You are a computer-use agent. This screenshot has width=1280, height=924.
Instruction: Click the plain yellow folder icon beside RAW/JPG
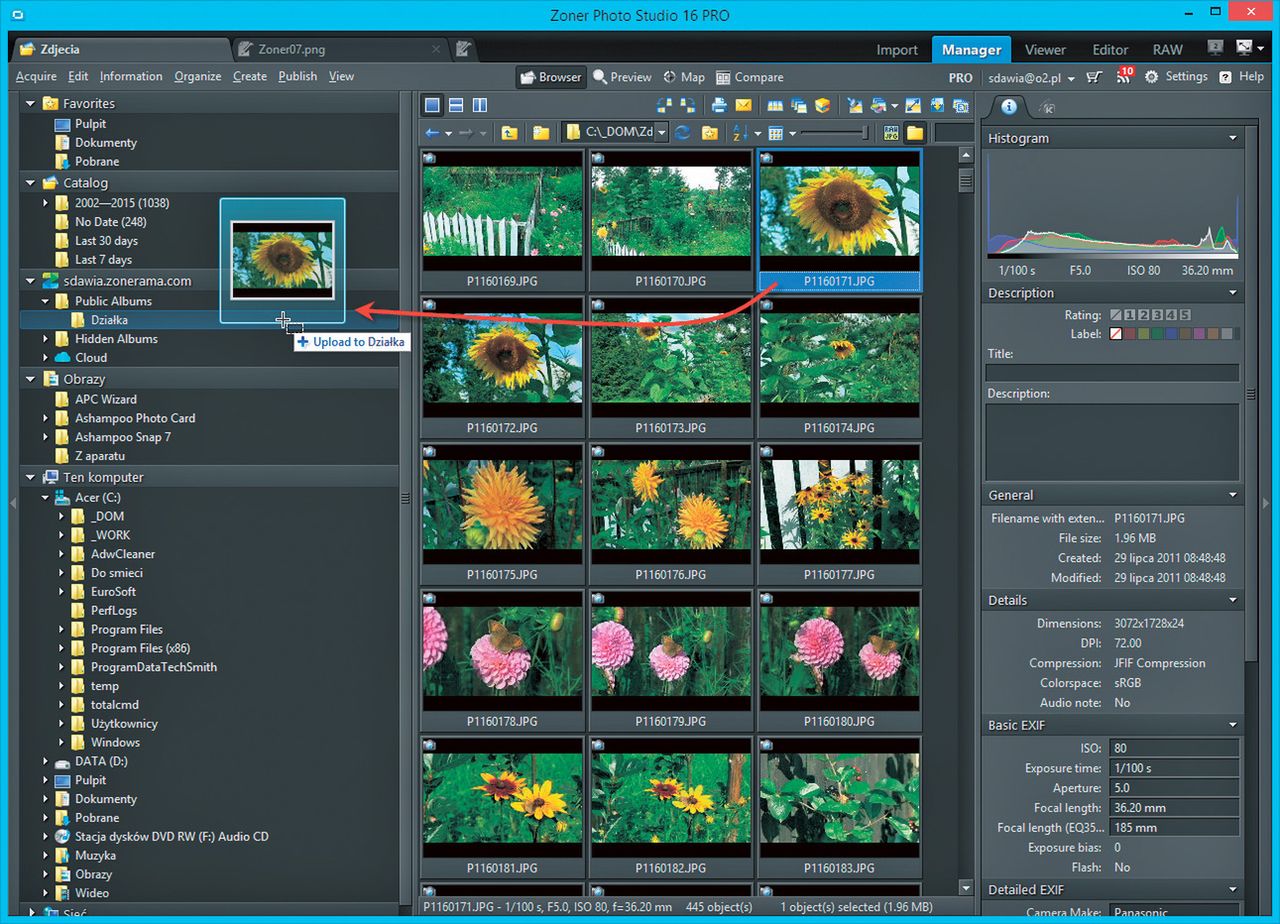[x=915, y=133]
